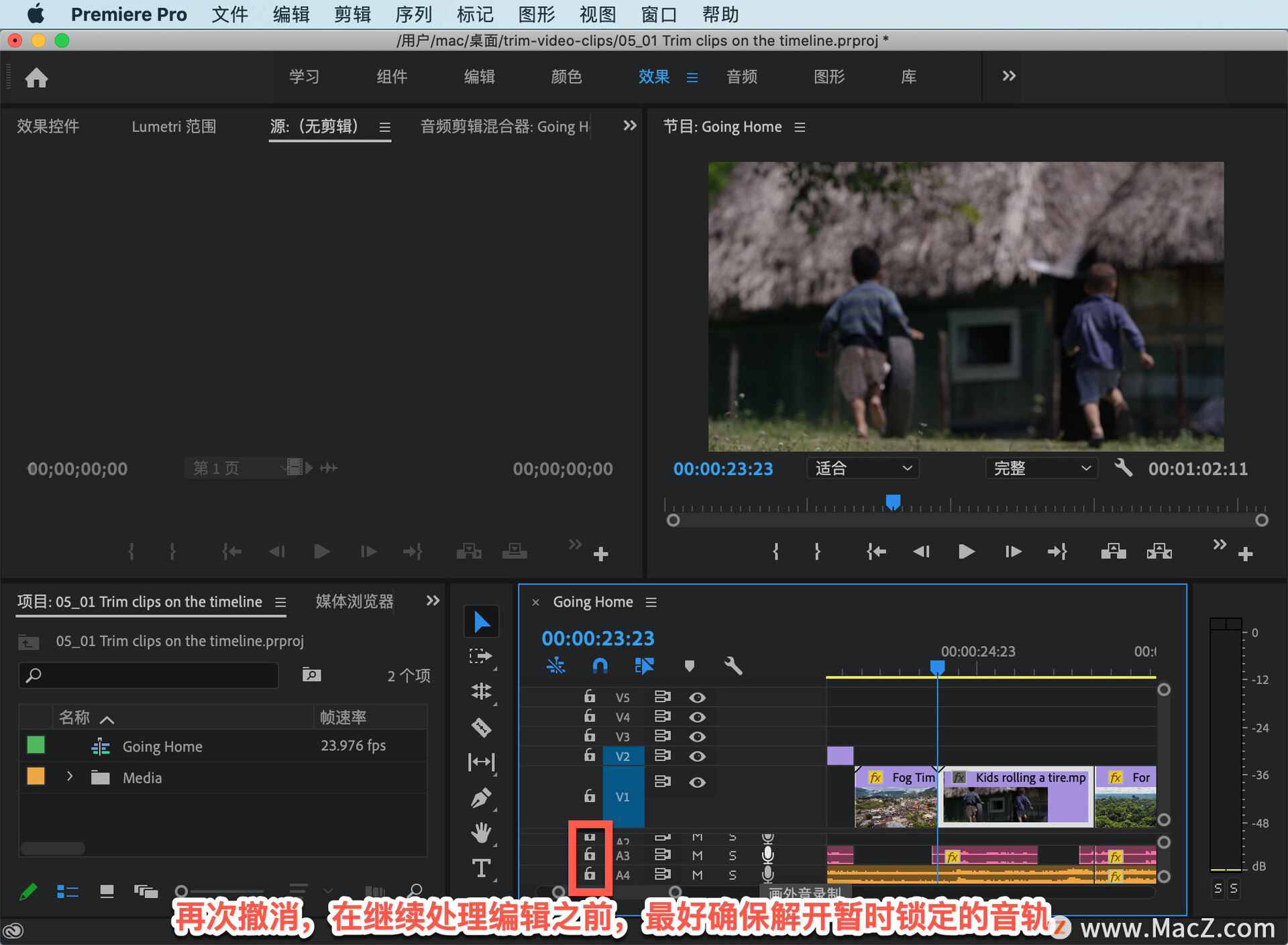Open the 适合 zoom level dropdown

pyautogui.click(x=862, y=468)
